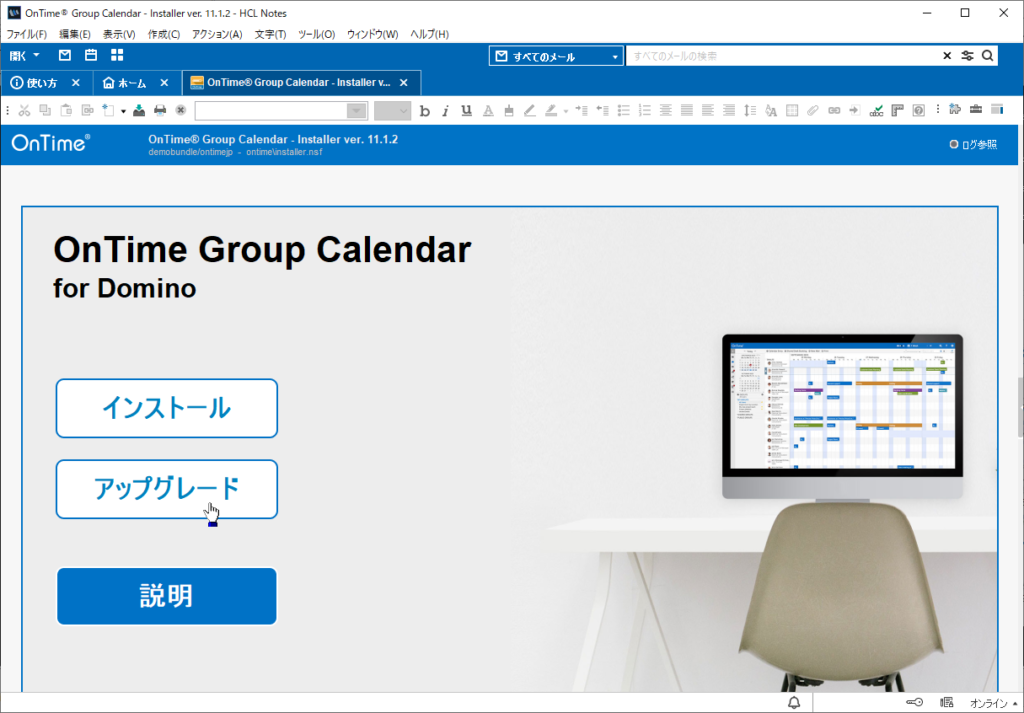
Task: Open the Mail icon in the navigation bar
Action: coord(65,55)
